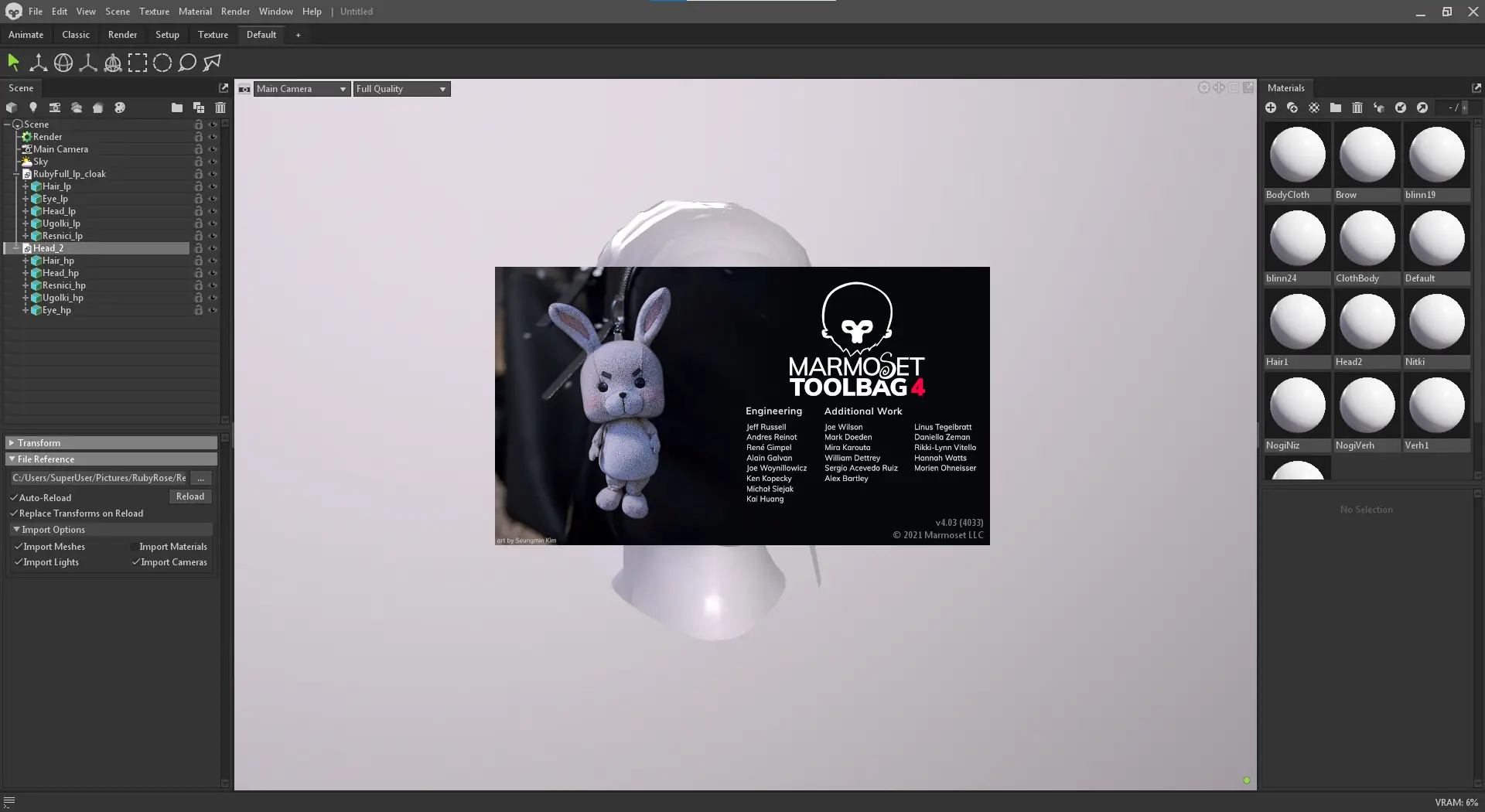Viewport: 1485px width, 812px height.
Task: Export material using the outward arrow icon
Action: point(1422,107)
